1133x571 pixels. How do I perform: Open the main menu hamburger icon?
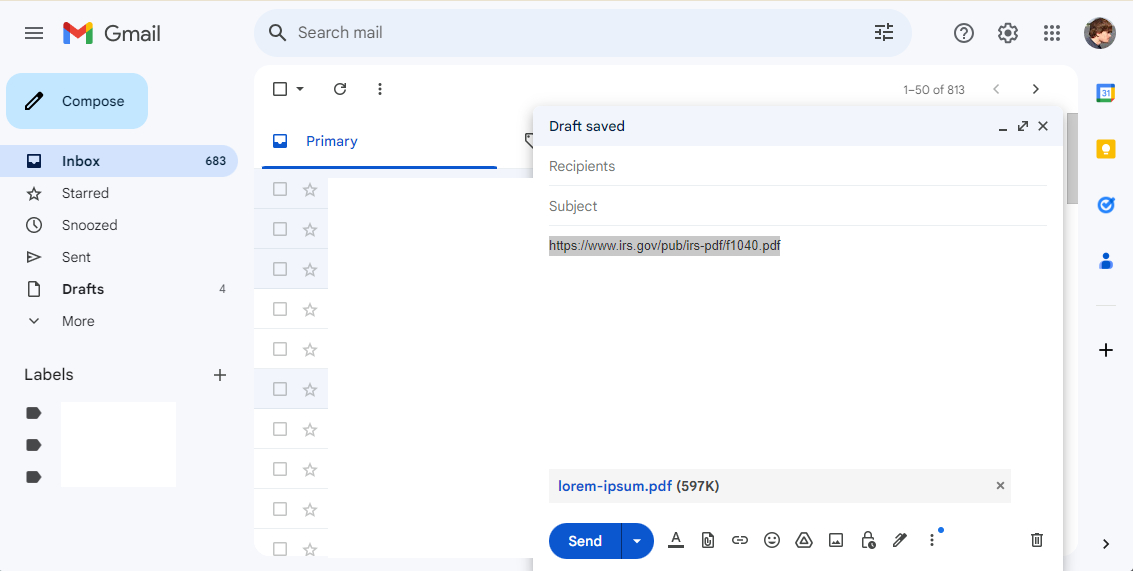click(x=34, y=33)
